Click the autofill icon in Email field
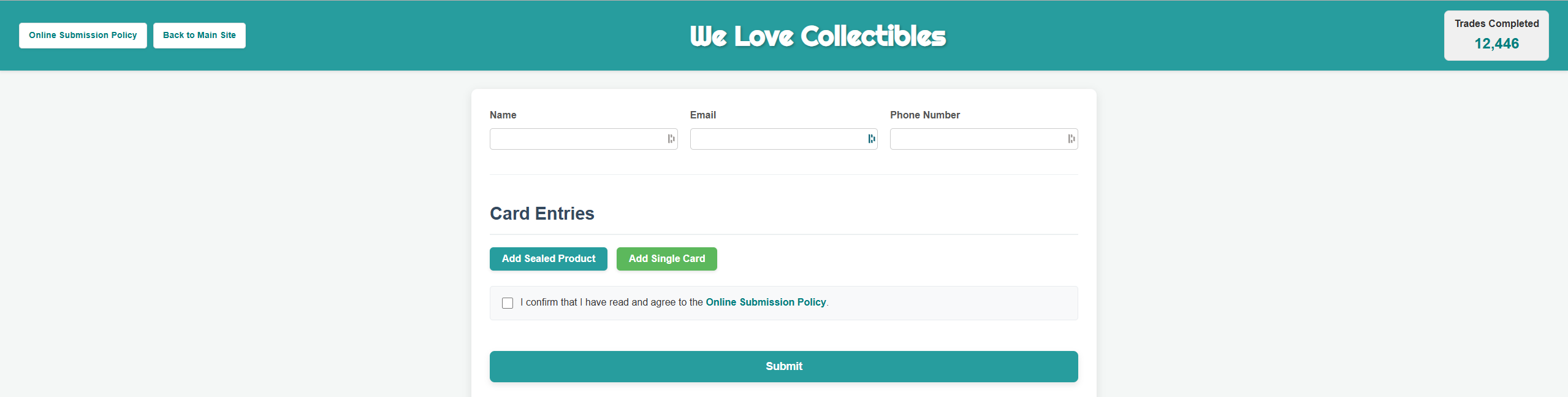Viewport: 1568px width, 397px height. (871, 139)
